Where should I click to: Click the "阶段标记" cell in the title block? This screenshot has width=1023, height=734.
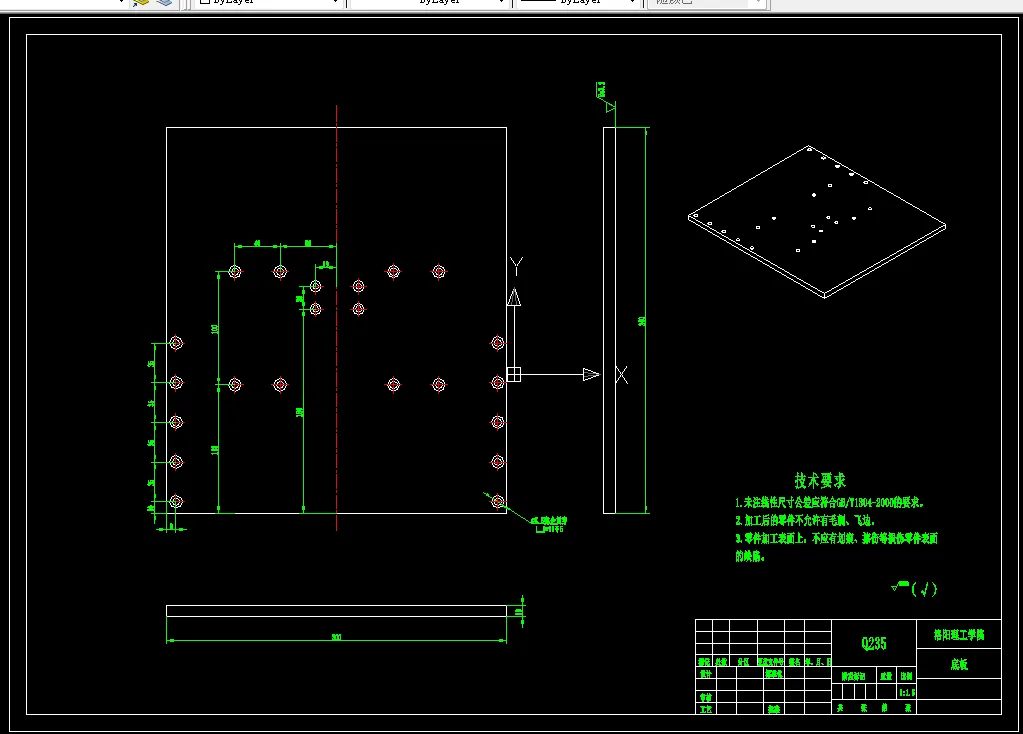[853, 676]
